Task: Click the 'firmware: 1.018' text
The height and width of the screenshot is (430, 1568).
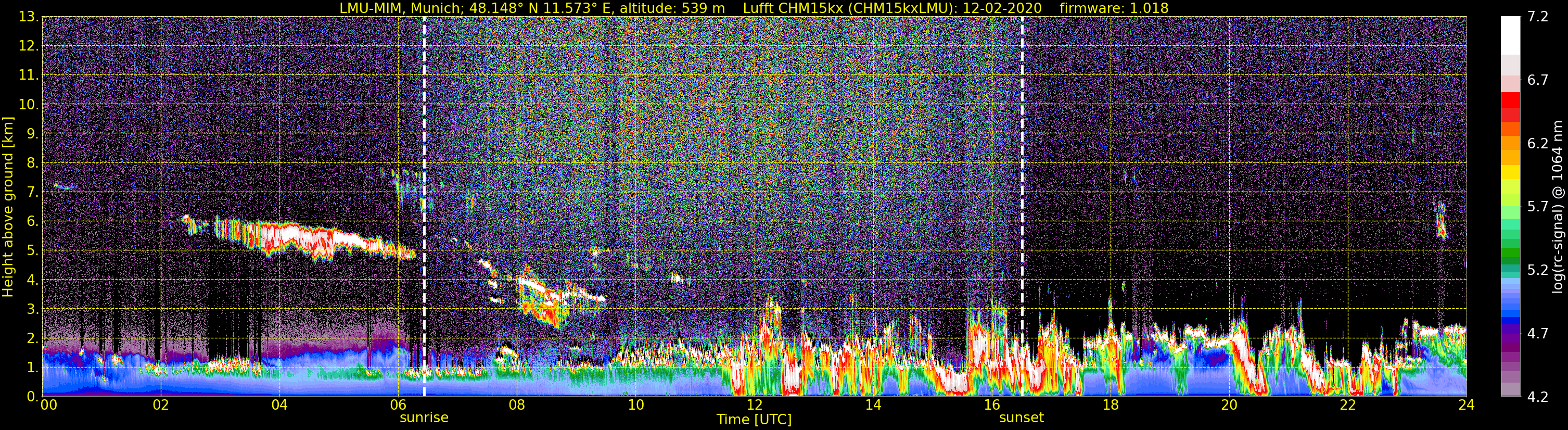Action: point(1114,8)
